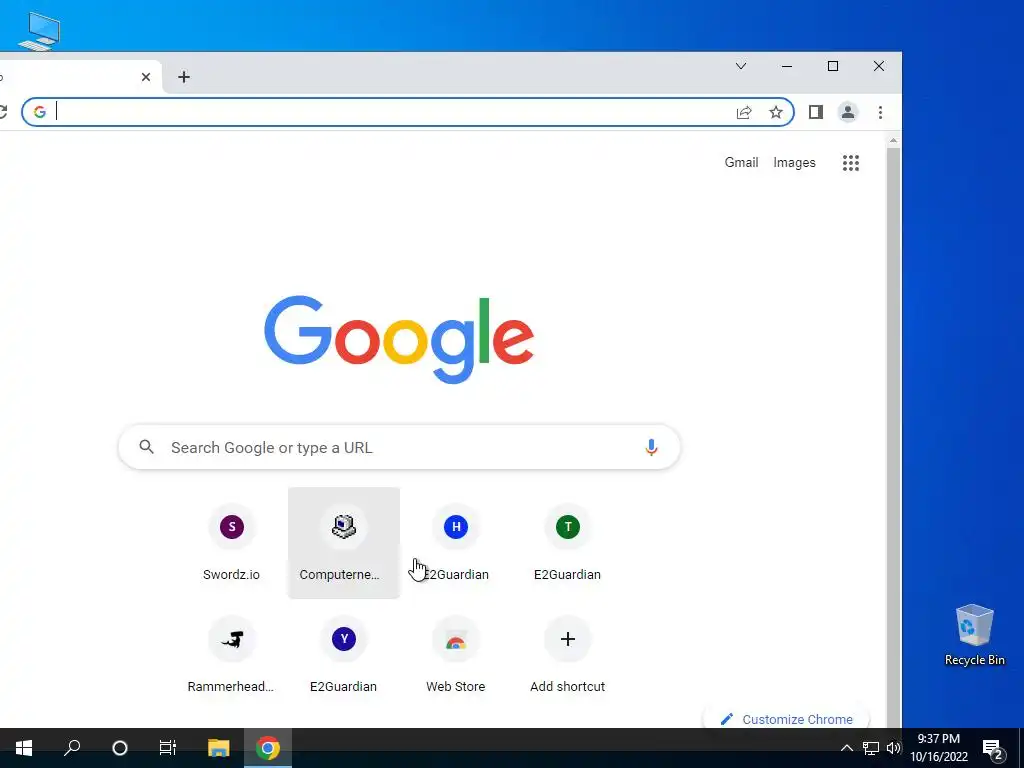Viewport: 1024px width, 768px height.
Task: Click the taskbar clock showing 9:37 PM
Action: (939, 748)
